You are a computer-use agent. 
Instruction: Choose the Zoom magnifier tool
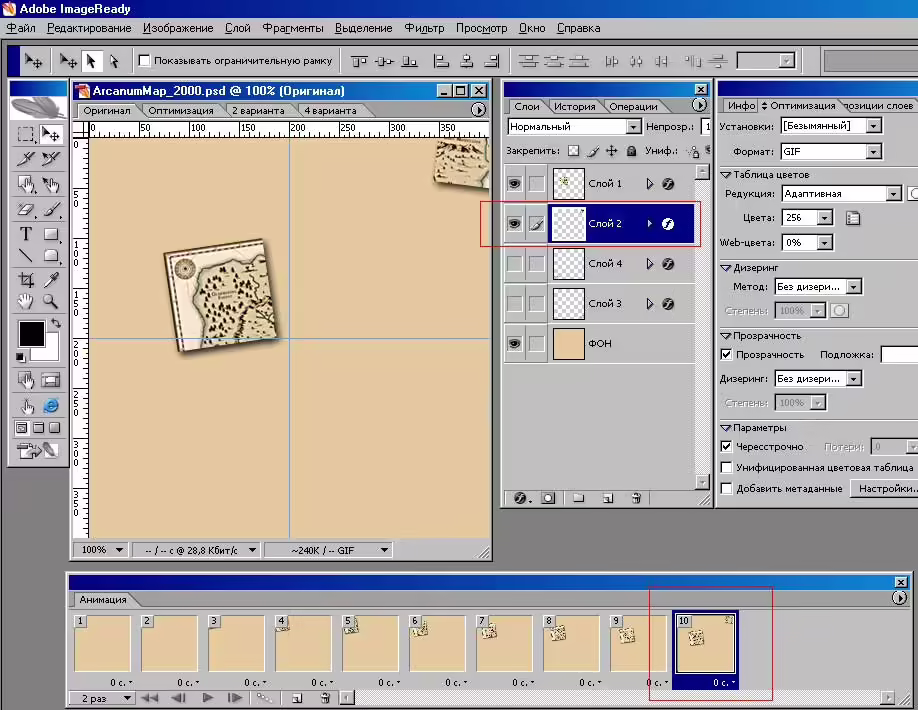[51, 301]
